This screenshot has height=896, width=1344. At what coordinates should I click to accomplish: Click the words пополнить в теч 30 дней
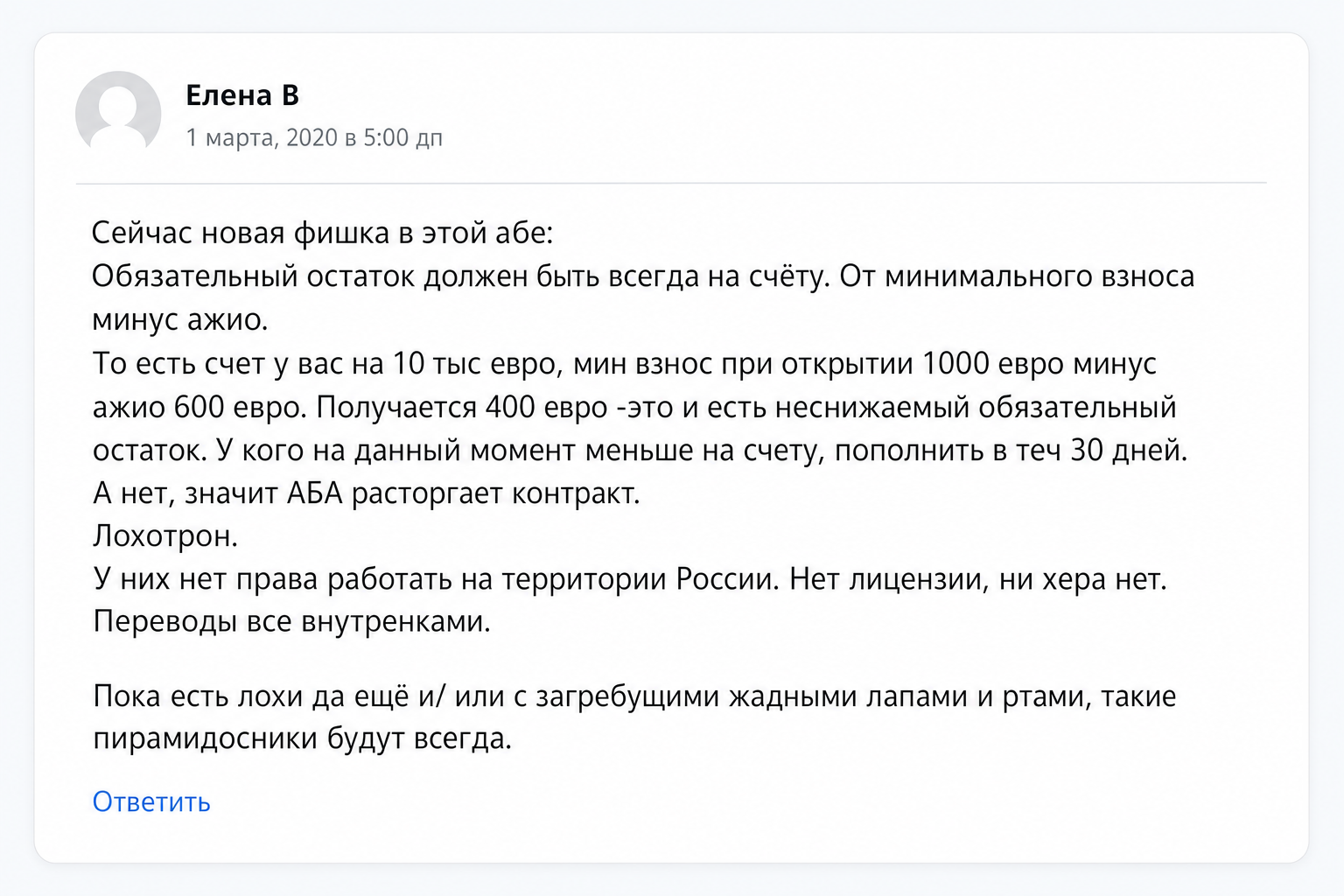1011,451
